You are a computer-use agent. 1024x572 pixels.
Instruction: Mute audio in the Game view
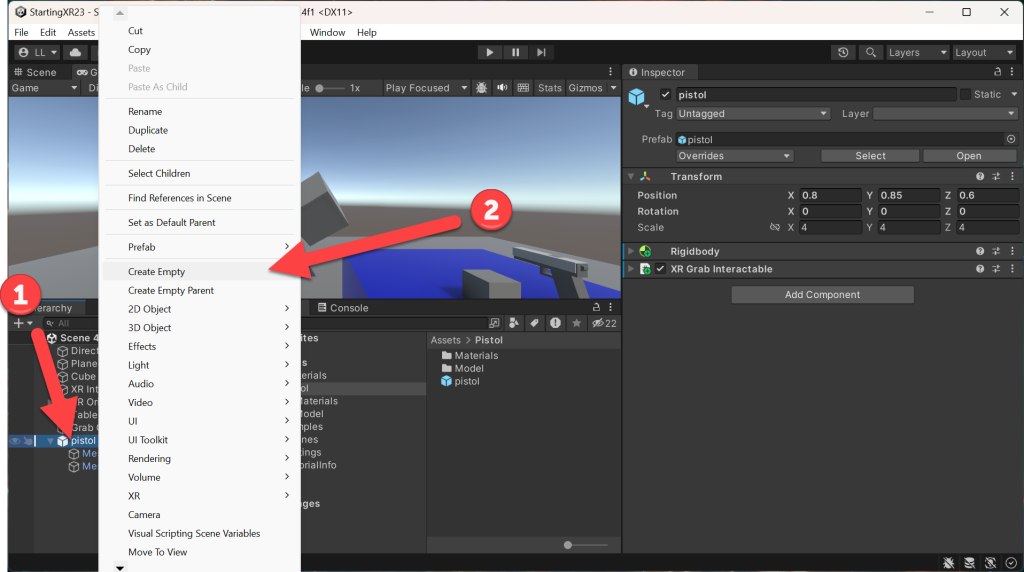click(502, 87)
